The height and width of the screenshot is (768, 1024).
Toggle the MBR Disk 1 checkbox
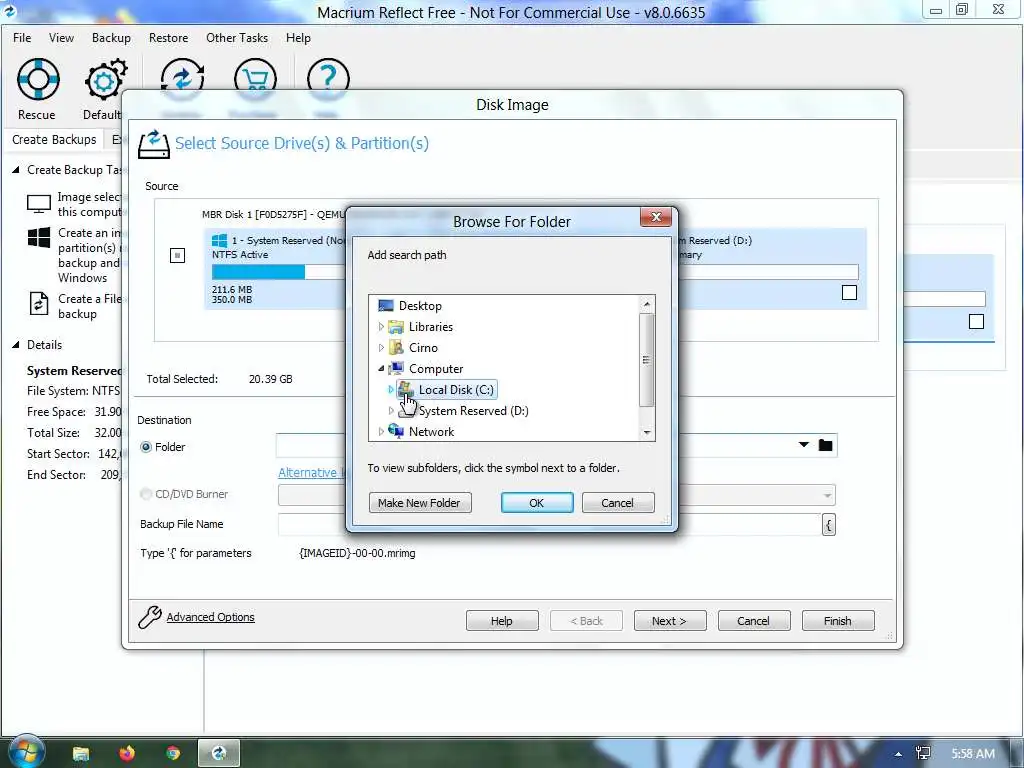(x=177, y=255)
